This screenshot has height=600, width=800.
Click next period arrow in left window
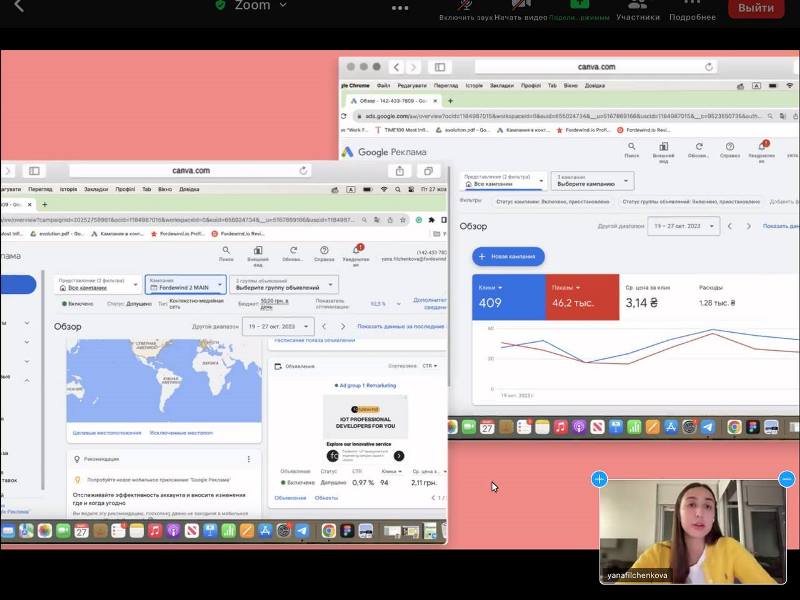point(343,326)
